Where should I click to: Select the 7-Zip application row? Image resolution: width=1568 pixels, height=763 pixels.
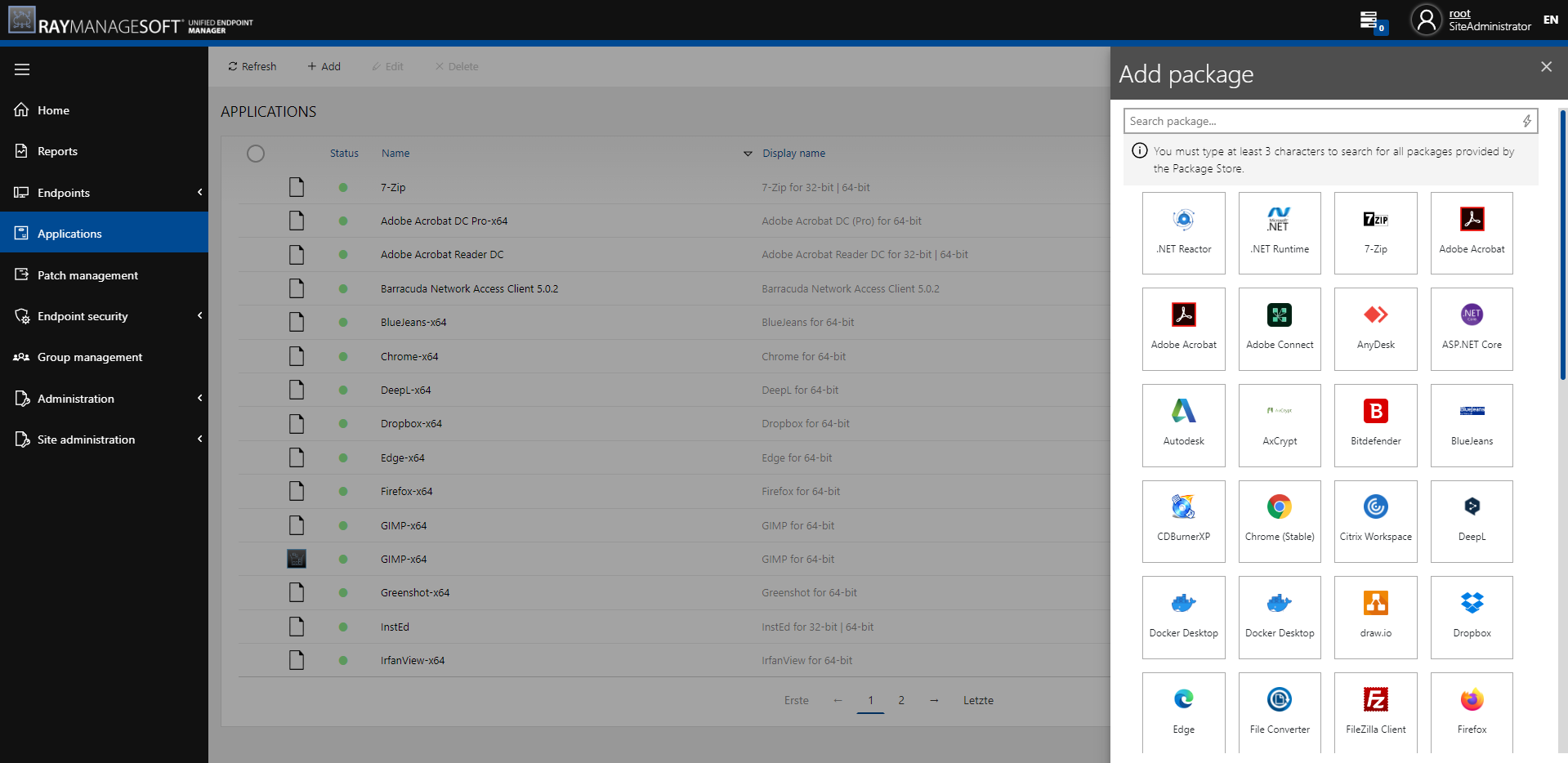pyautogui.click(x=673, y=187)
